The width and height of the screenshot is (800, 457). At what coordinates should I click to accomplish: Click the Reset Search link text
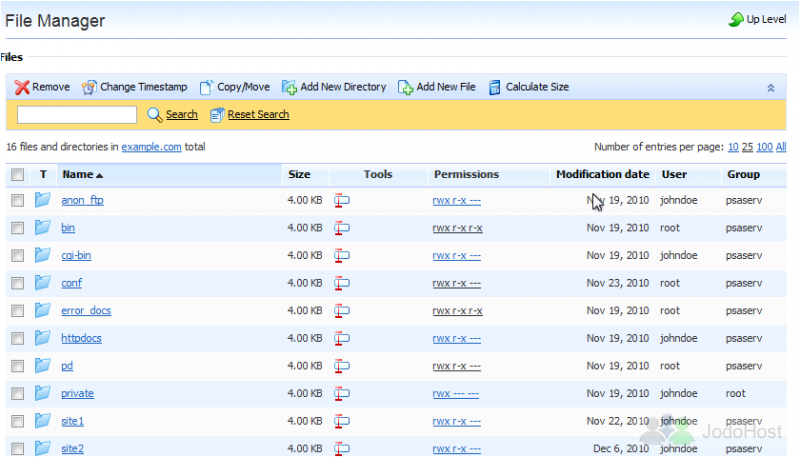(x=258, y=114)
